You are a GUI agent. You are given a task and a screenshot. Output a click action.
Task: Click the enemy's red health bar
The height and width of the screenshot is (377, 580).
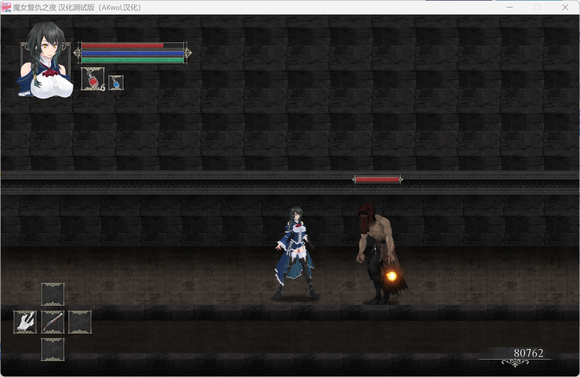pyautogui.click(x=377, y=180)
